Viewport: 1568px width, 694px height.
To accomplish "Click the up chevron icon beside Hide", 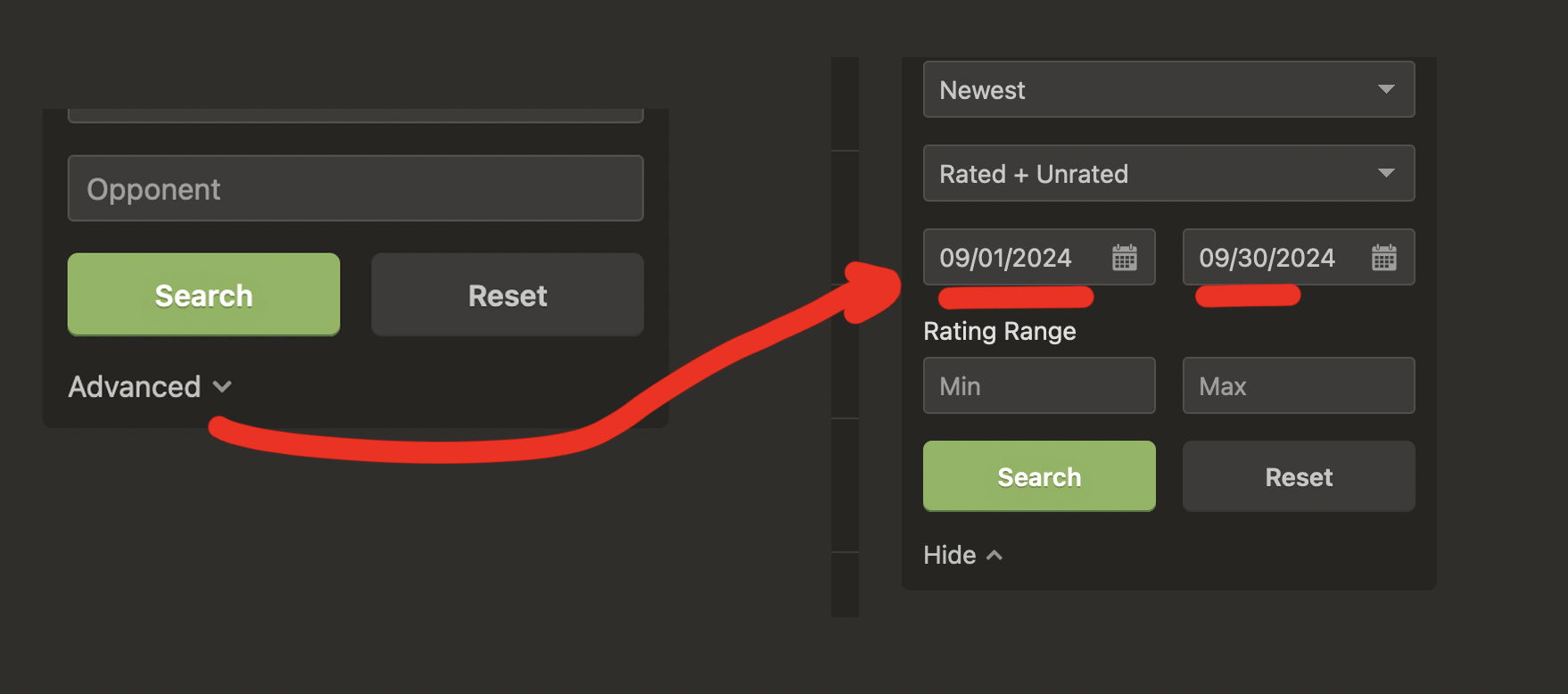I will coord(994,555).
